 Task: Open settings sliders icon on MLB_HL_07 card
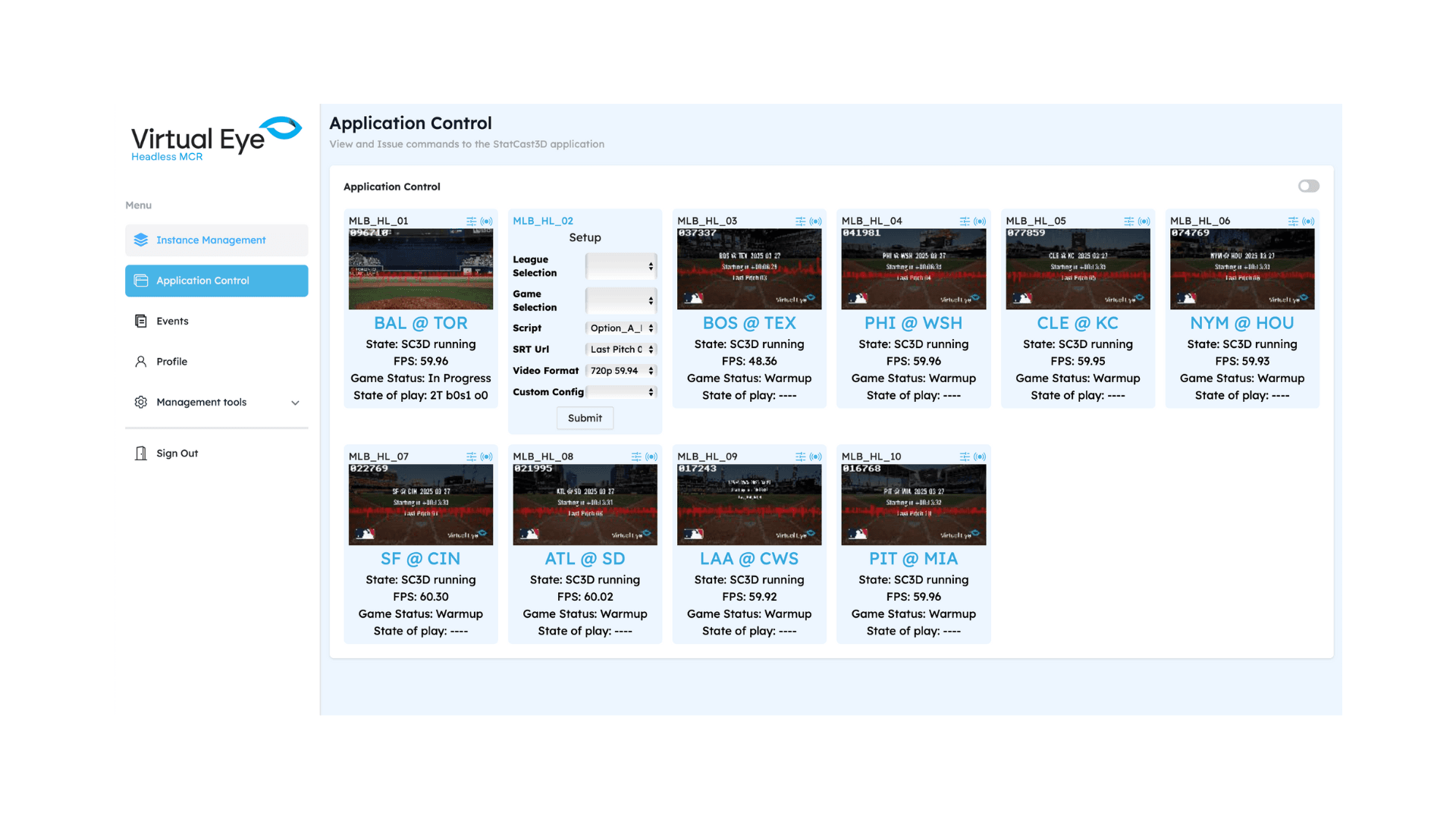point(471,457)
